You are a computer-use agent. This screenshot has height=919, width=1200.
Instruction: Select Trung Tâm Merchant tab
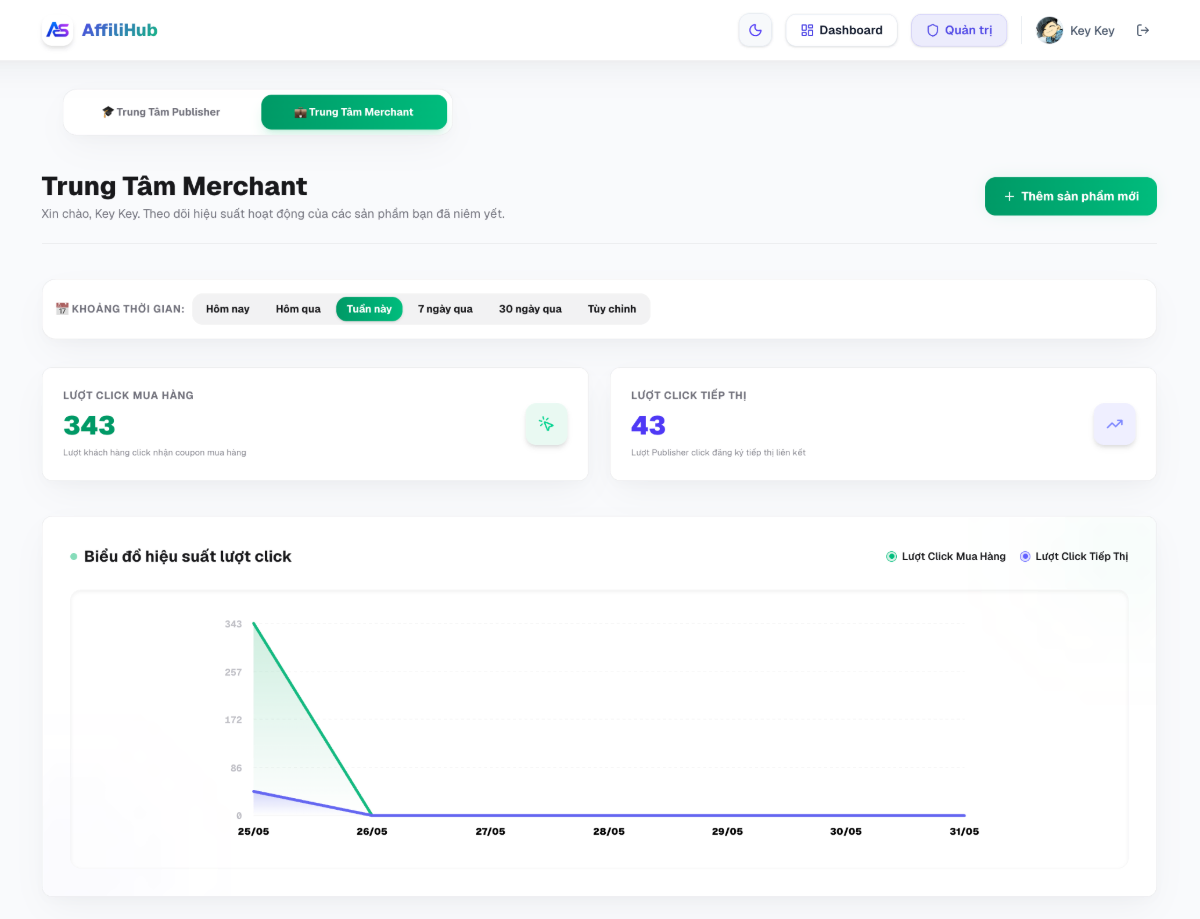354,112
